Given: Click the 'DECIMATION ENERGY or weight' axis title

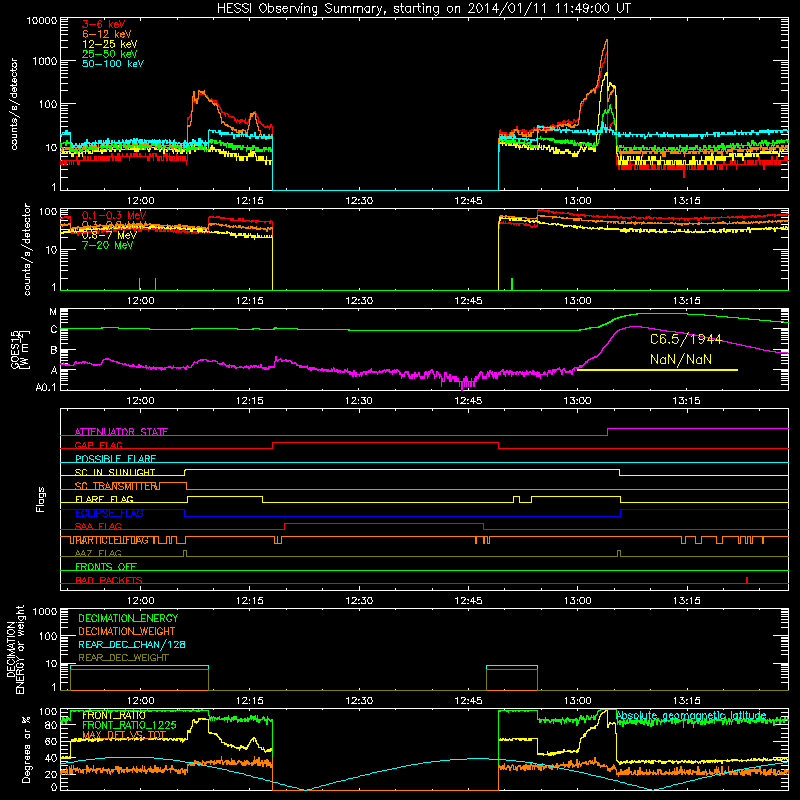Looking at the screenshot, I should click(15, 649).
